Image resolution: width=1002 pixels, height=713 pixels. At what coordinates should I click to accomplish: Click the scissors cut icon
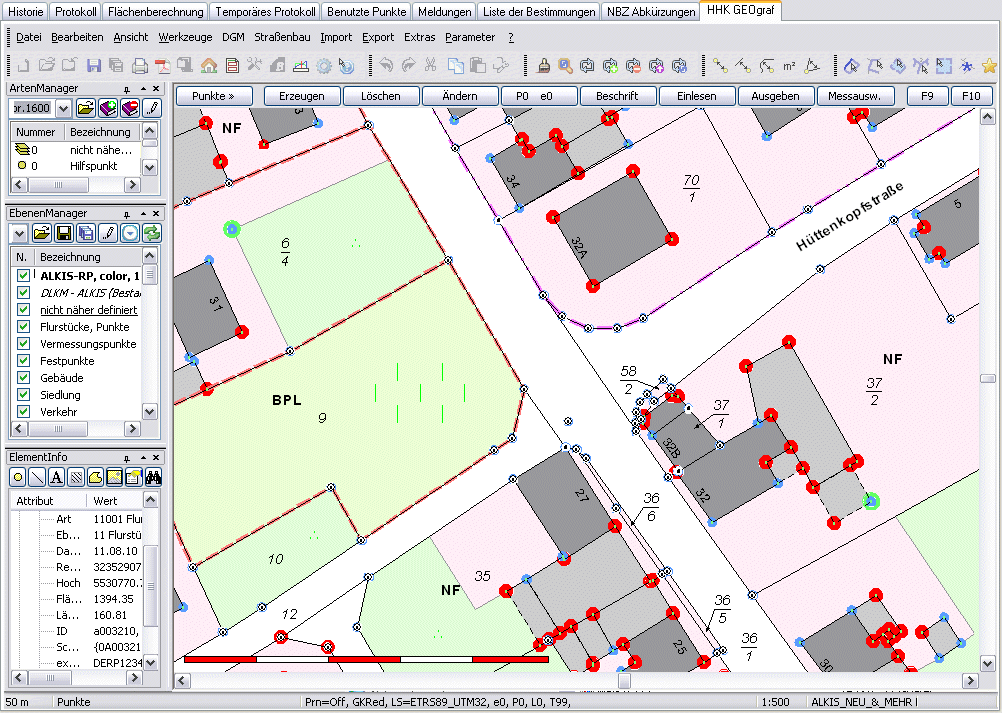pos(430,66)
